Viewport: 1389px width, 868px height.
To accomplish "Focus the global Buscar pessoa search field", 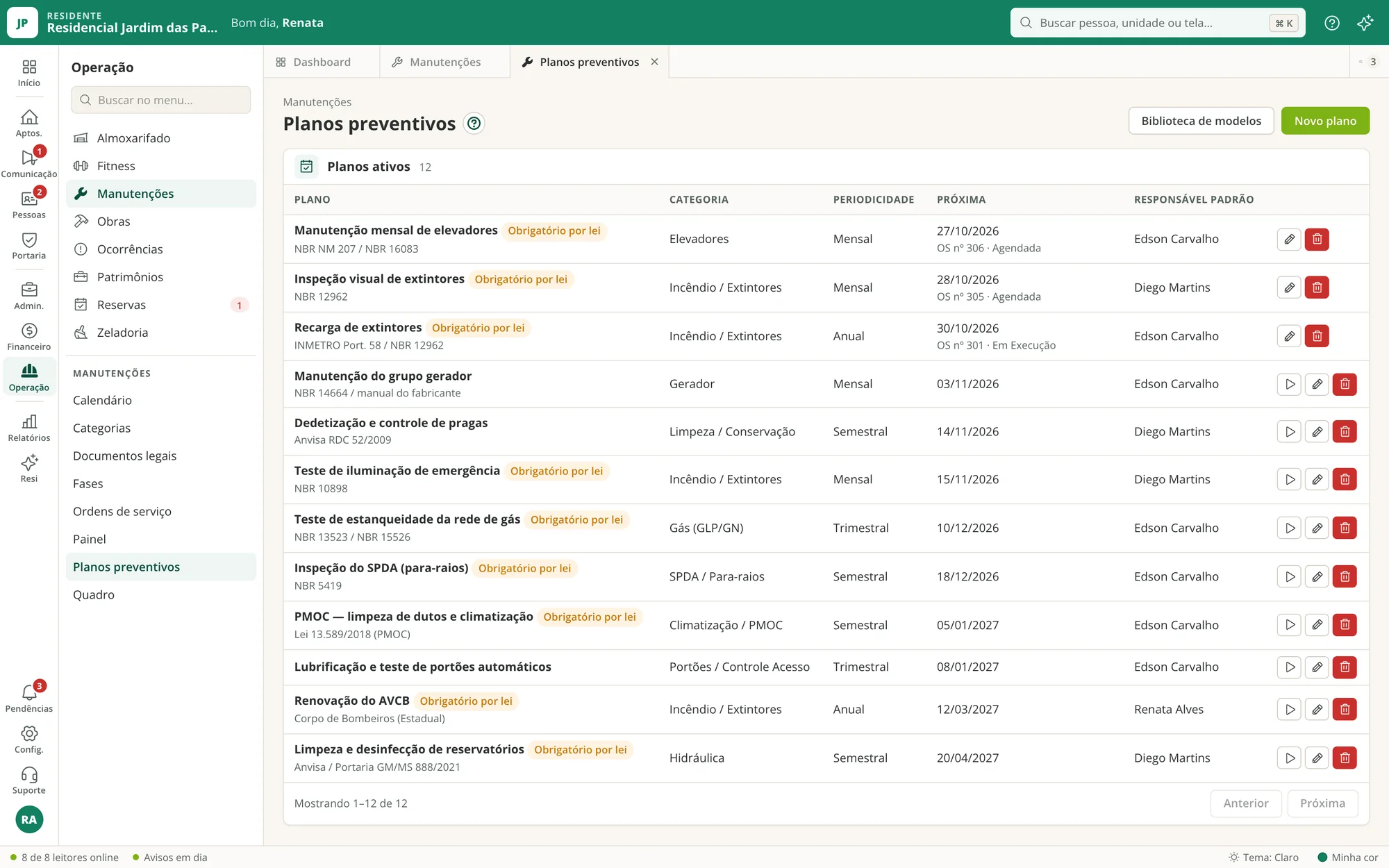I will [x=1157, y=23].
